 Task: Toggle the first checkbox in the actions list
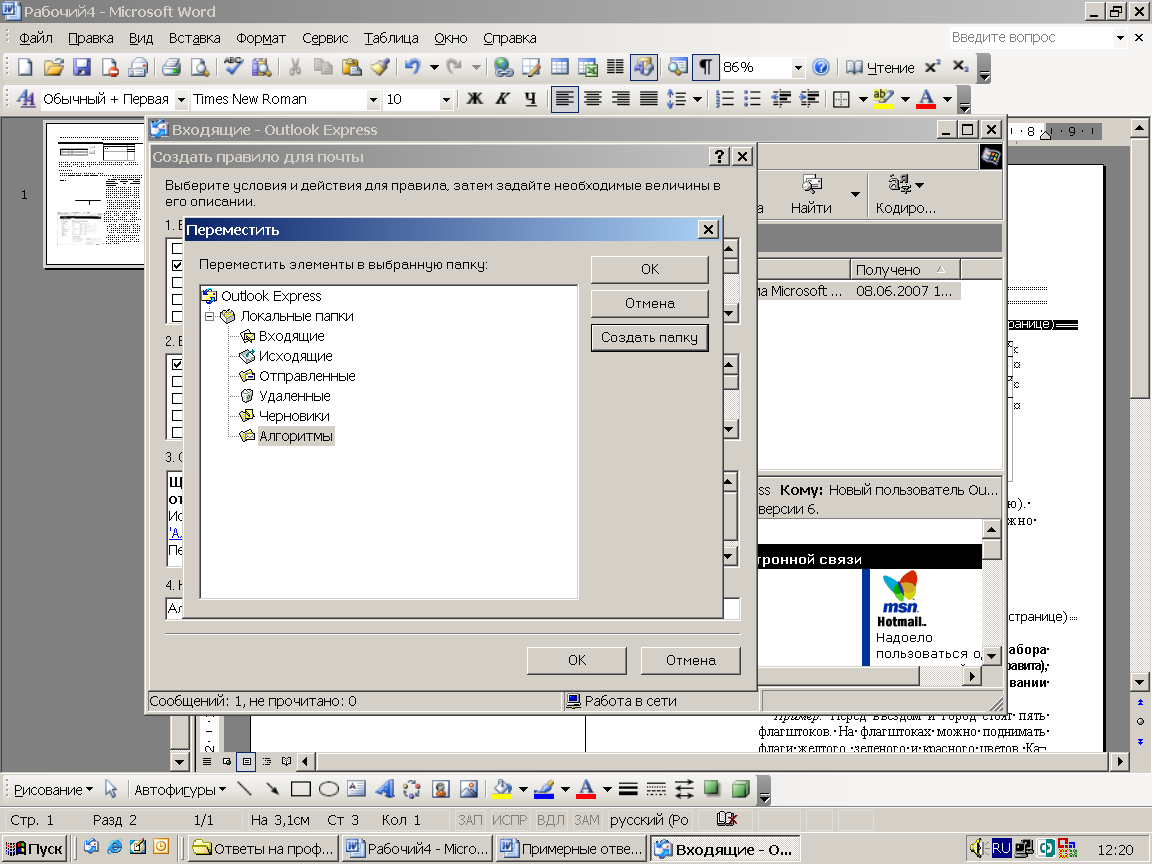pos(177,364)
